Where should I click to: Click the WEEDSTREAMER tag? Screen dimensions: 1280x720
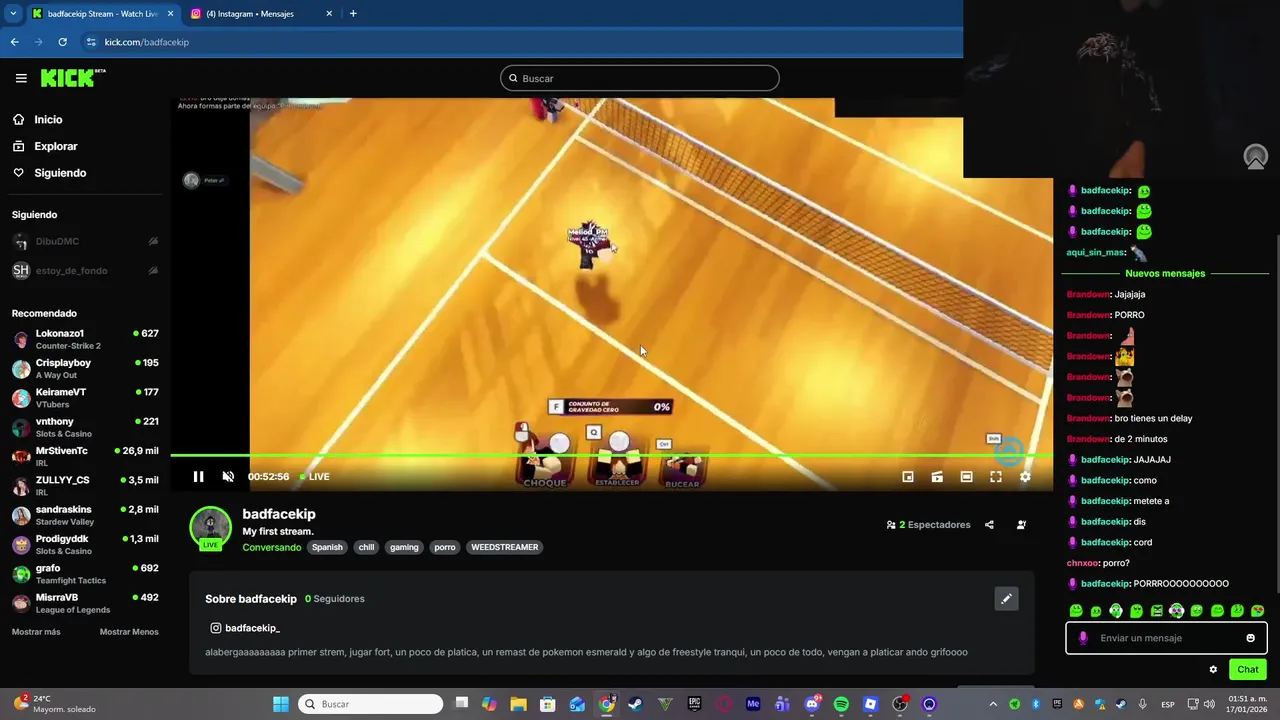[504, 547]
